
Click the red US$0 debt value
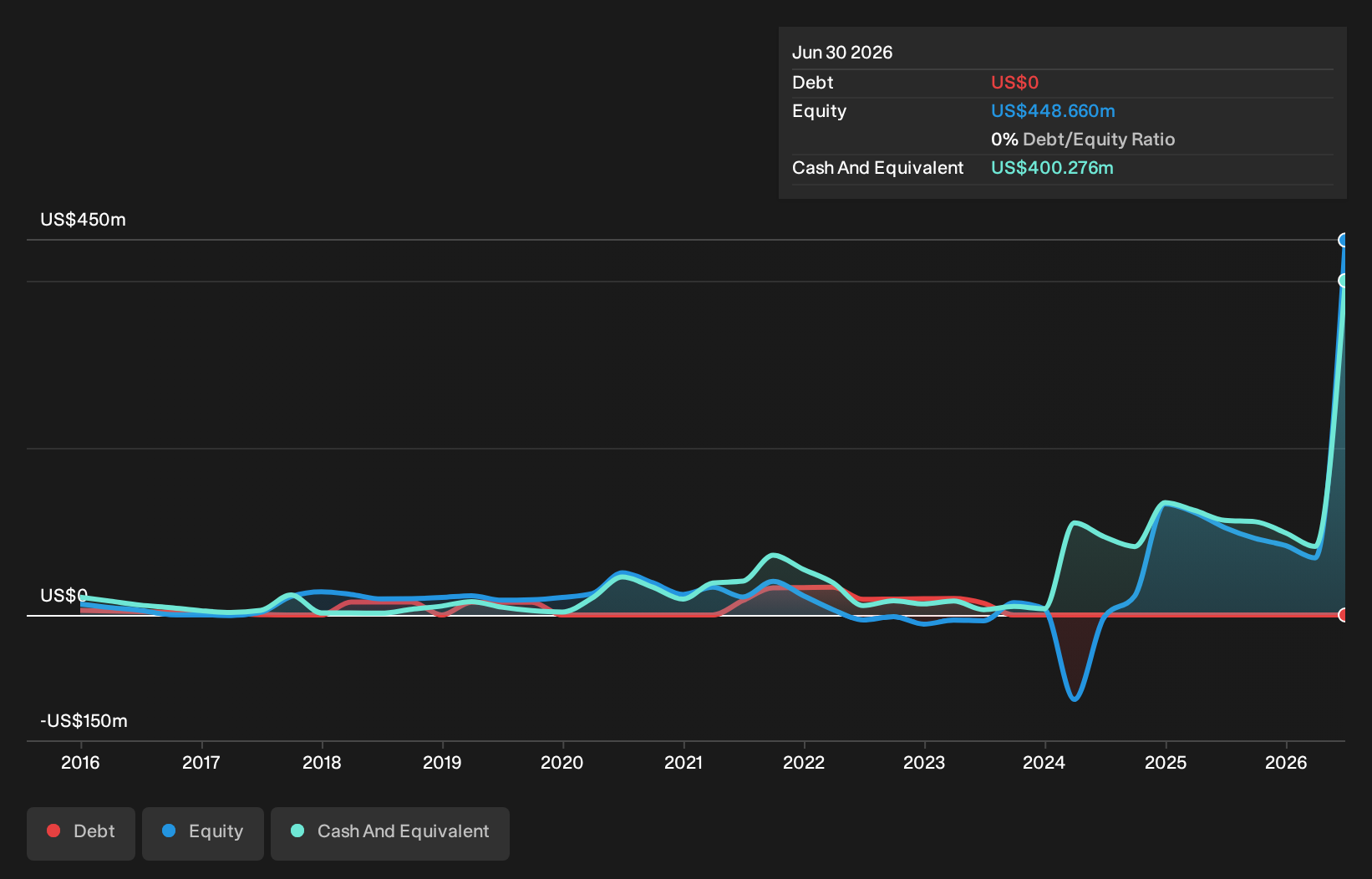point(1014,83)
